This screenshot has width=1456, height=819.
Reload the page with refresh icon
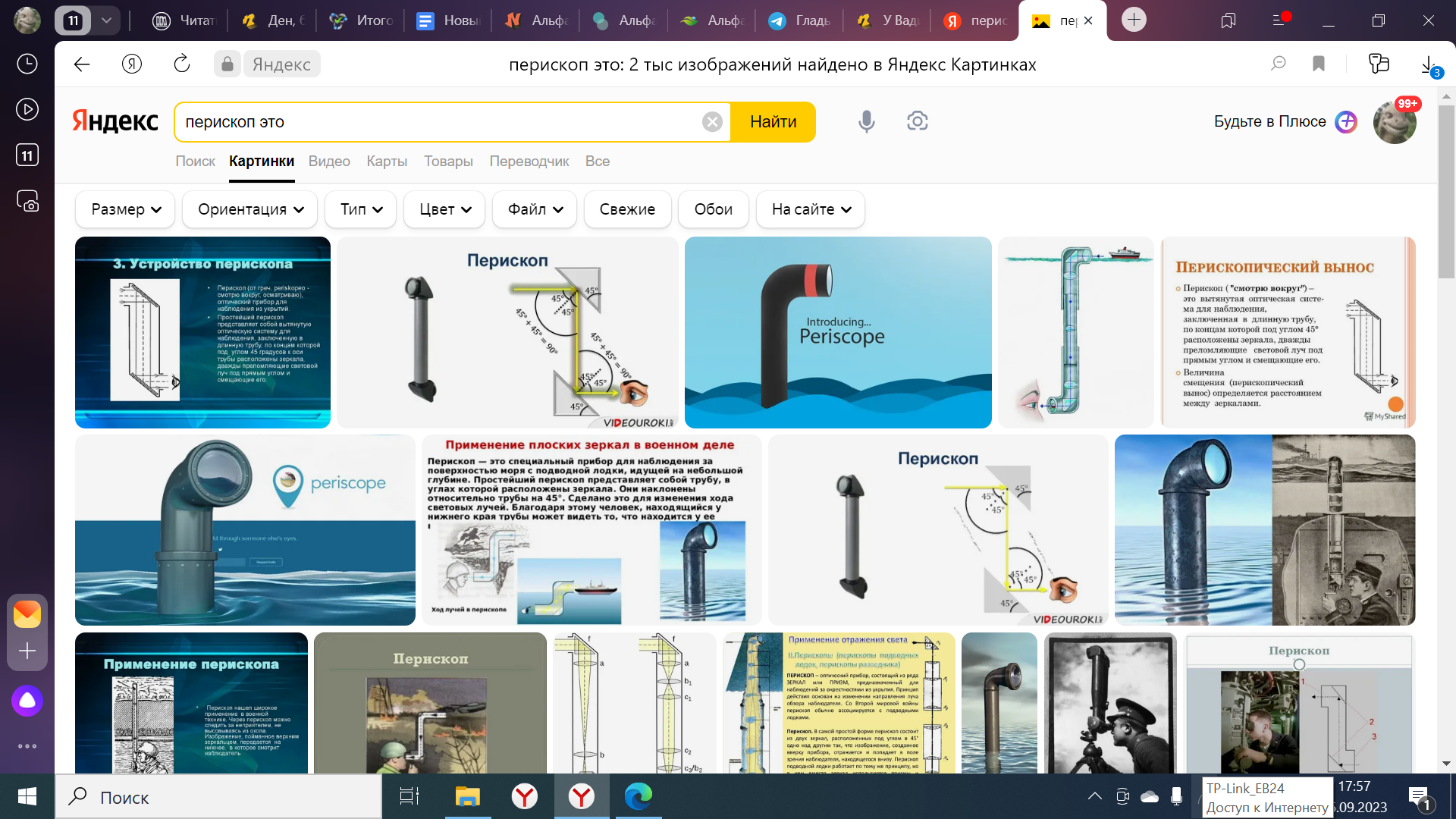tap(182, 64)
